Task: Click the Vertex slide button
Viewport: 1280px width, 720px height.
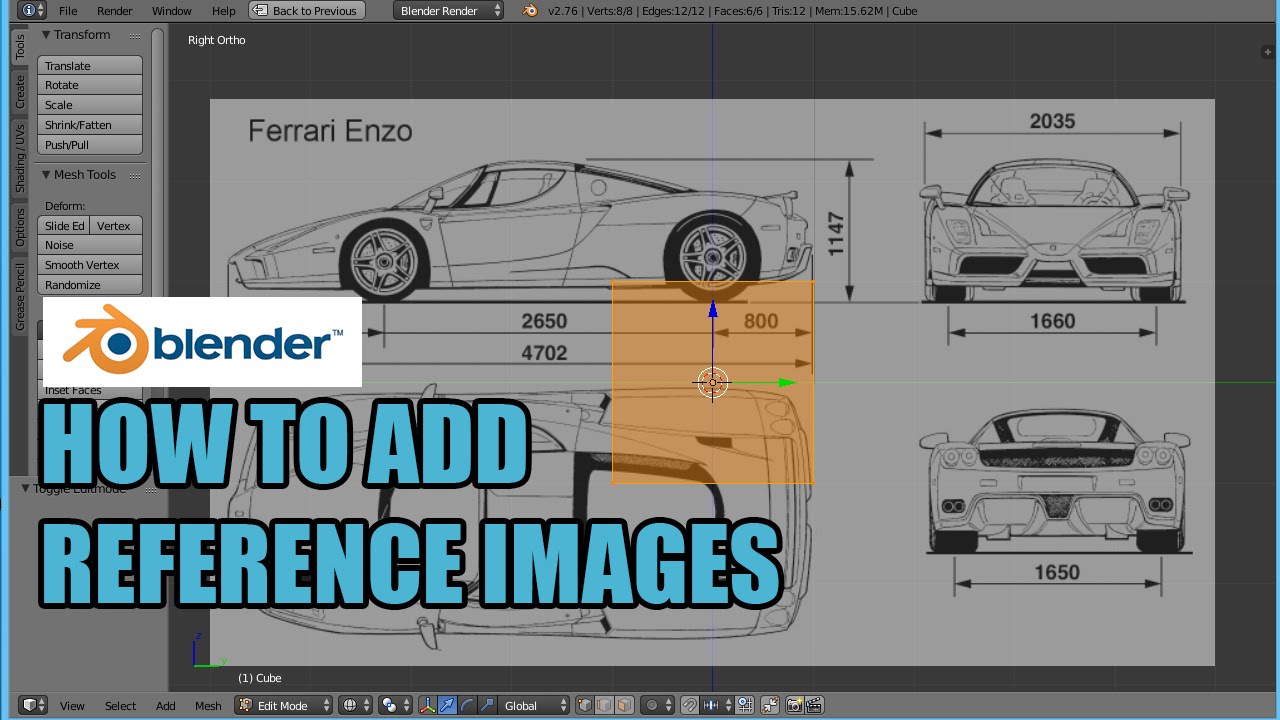Action: point(116,225)
